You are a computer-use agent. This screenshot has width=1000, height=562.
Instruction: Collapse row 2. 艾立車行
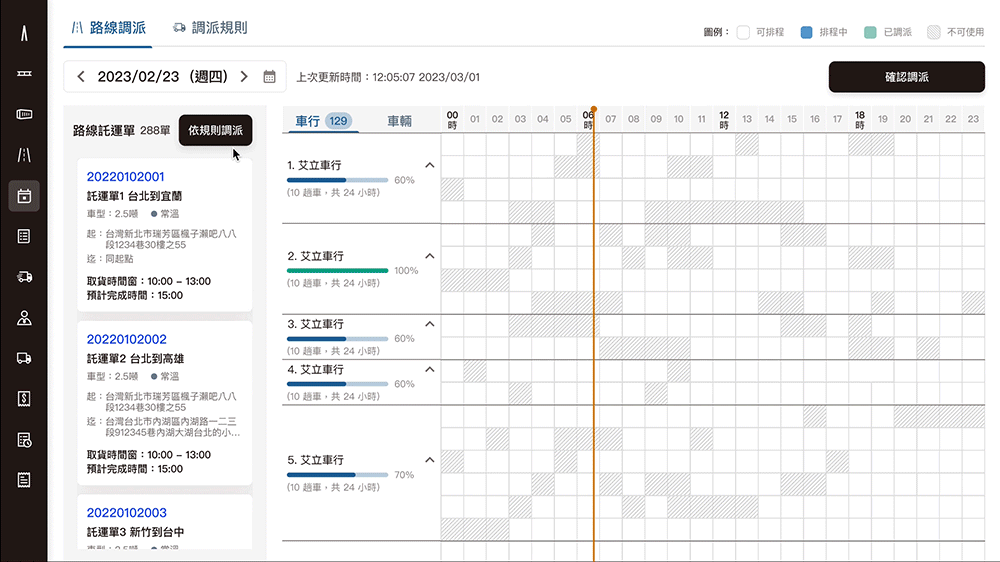[430, 256]
